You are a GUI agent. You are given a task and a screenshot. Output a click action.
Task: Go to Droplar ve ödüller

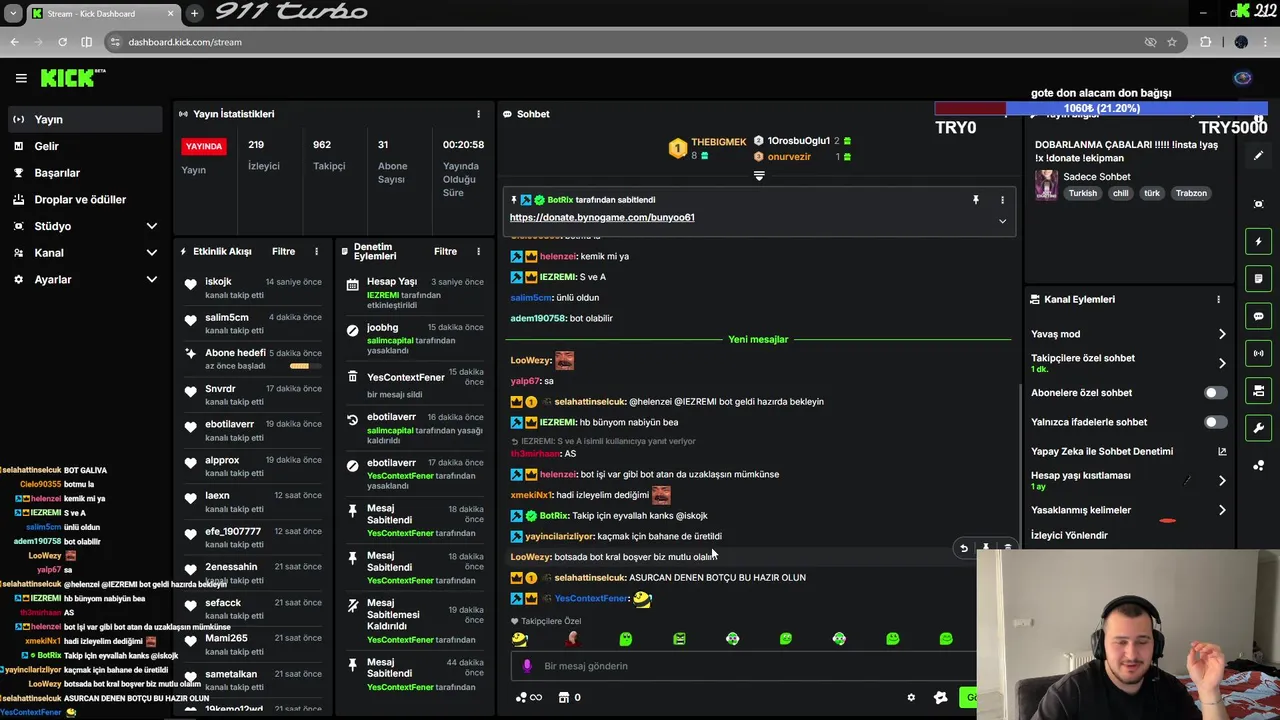click(x=84, y=199)
